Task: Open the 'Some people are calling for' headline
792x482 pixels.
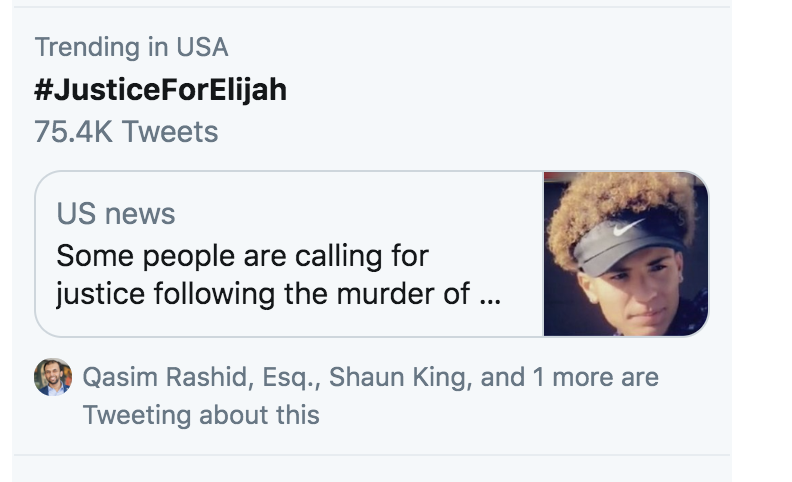Action: click(x=242, y=256)
